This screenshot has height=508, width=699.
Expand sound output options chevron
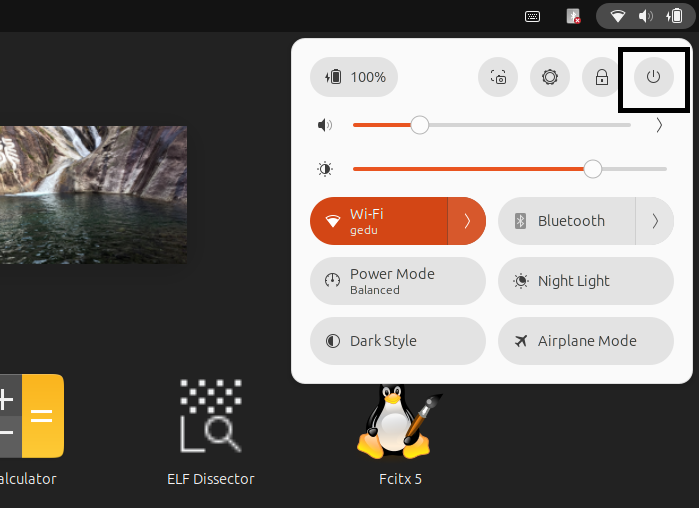659,125
